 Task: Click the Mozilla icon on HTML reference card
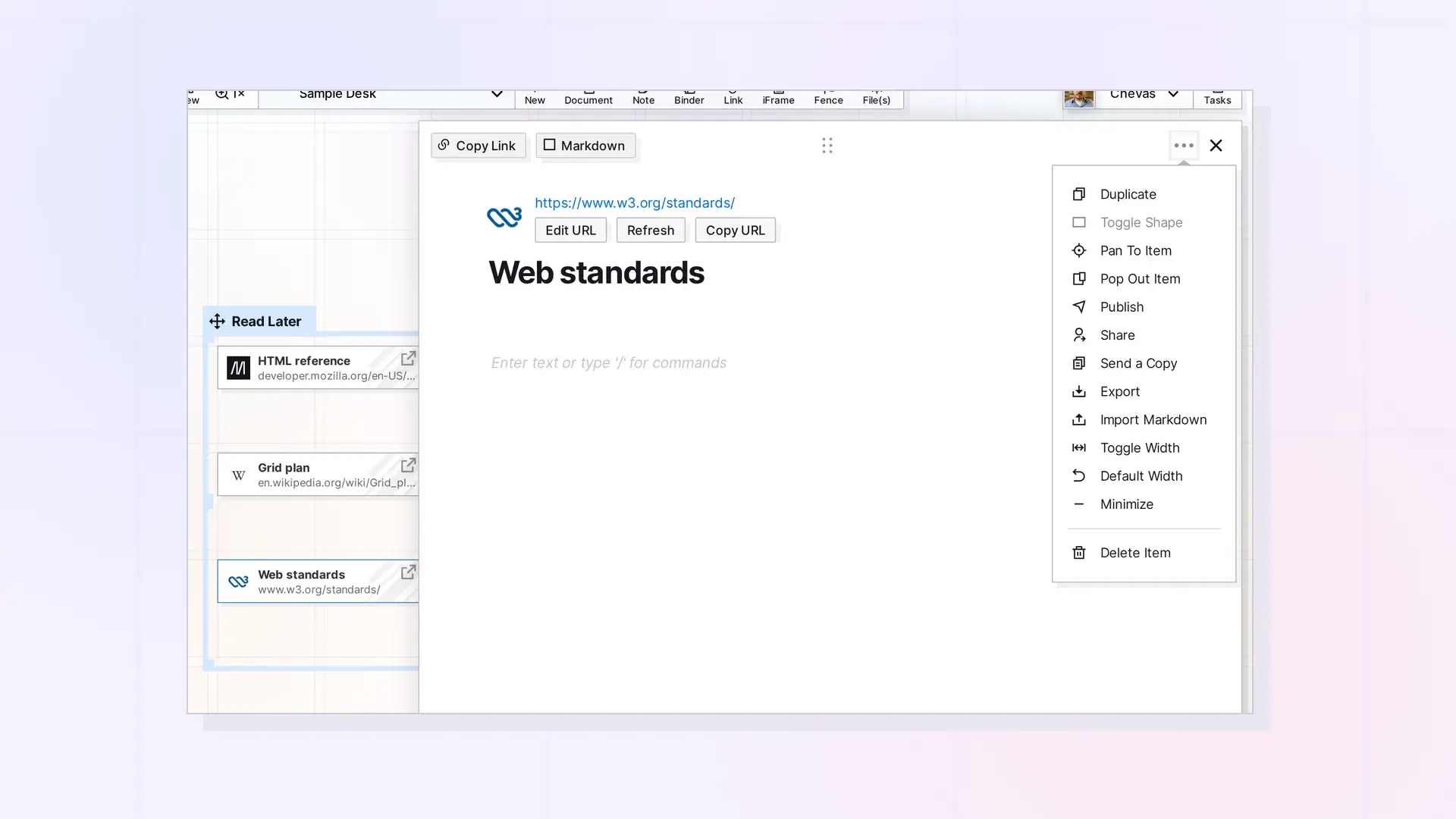tap(238, 368)
